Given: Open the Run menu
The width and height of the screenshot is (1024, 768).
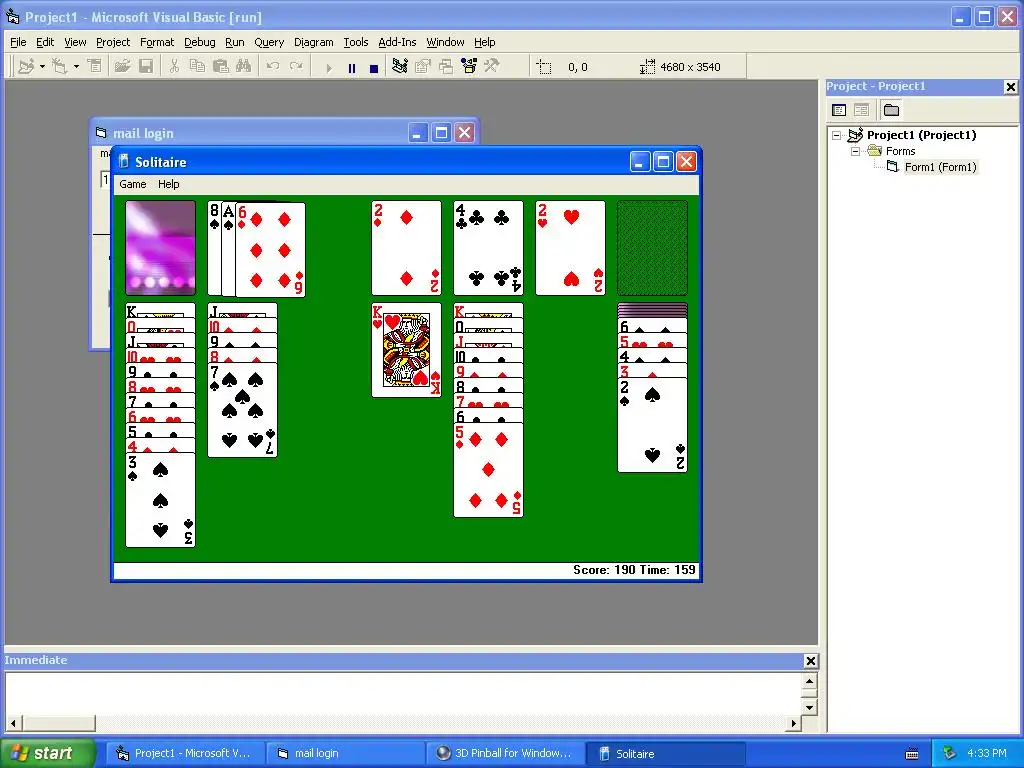Looking at the screenshot, I should click(234, 42).
